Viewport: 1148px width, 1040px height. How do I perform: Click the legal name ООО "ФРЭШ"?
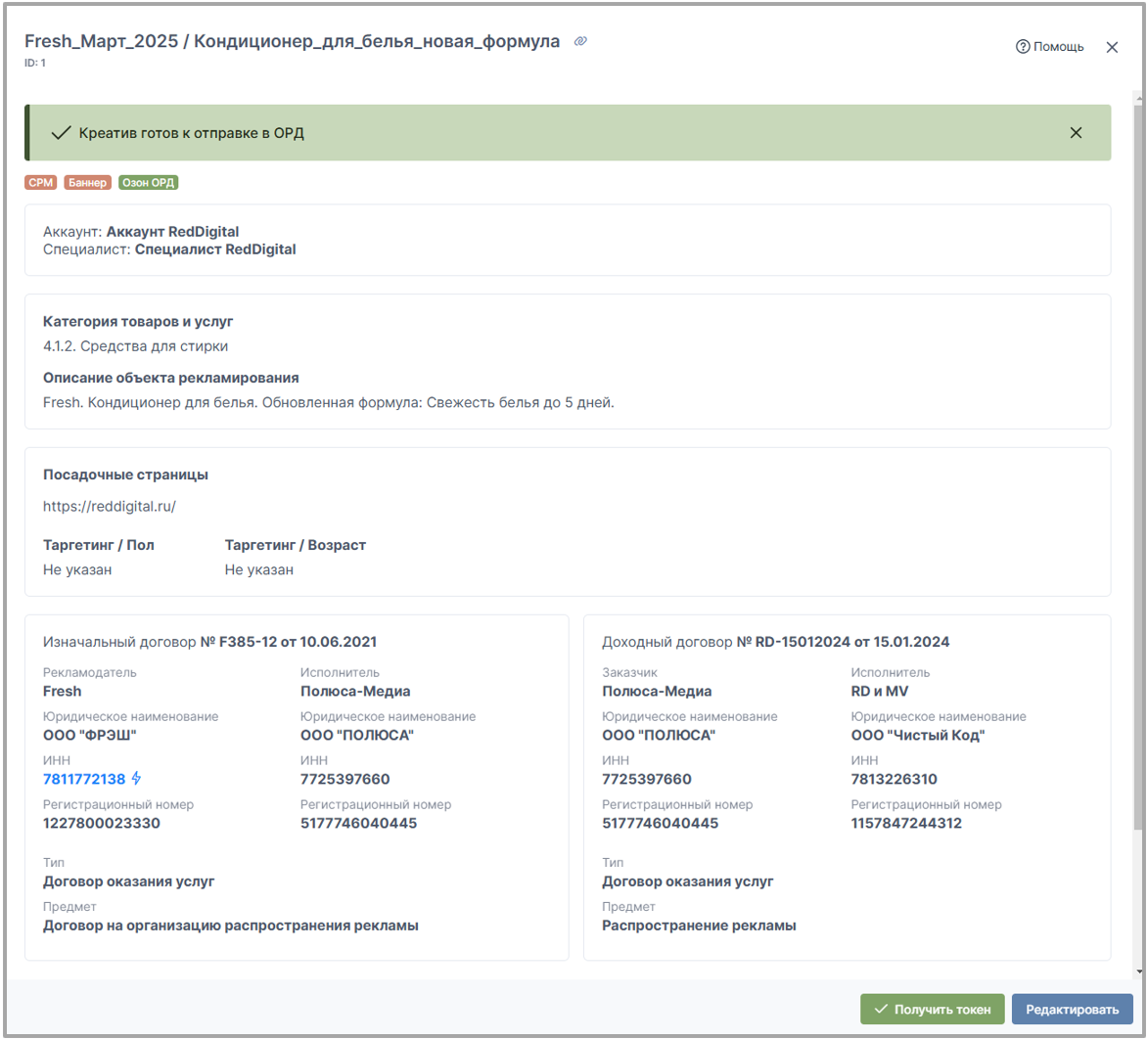[89, 735]
